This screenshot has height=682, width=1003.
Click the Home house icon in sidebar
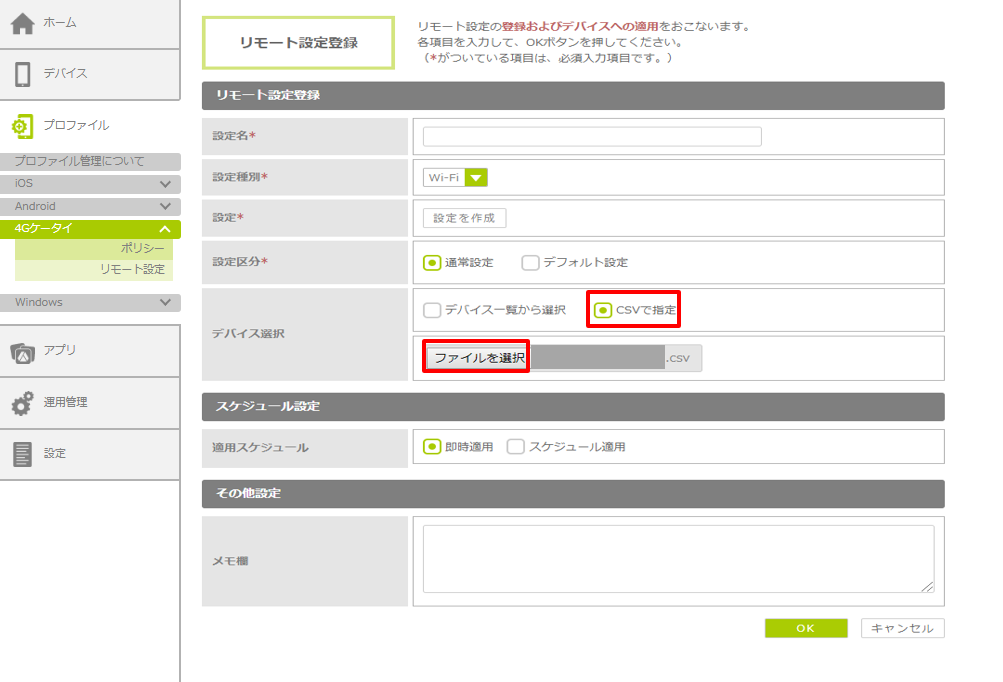(22, 24)
